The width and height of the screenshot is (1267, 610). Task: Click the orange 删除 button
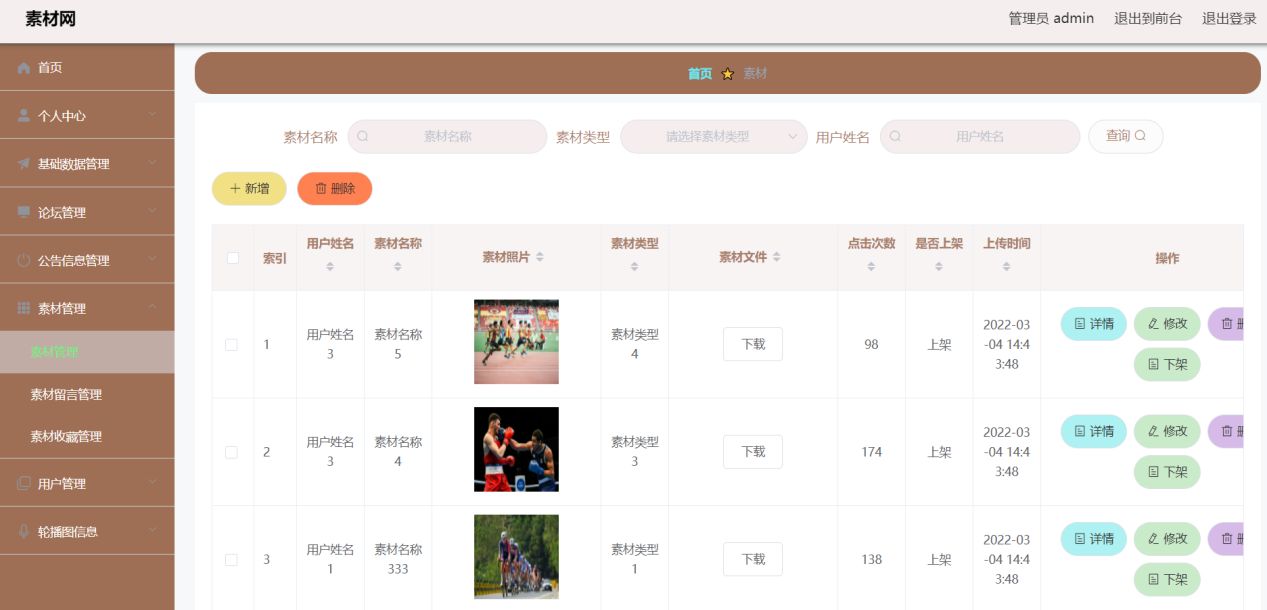point(335,188)
